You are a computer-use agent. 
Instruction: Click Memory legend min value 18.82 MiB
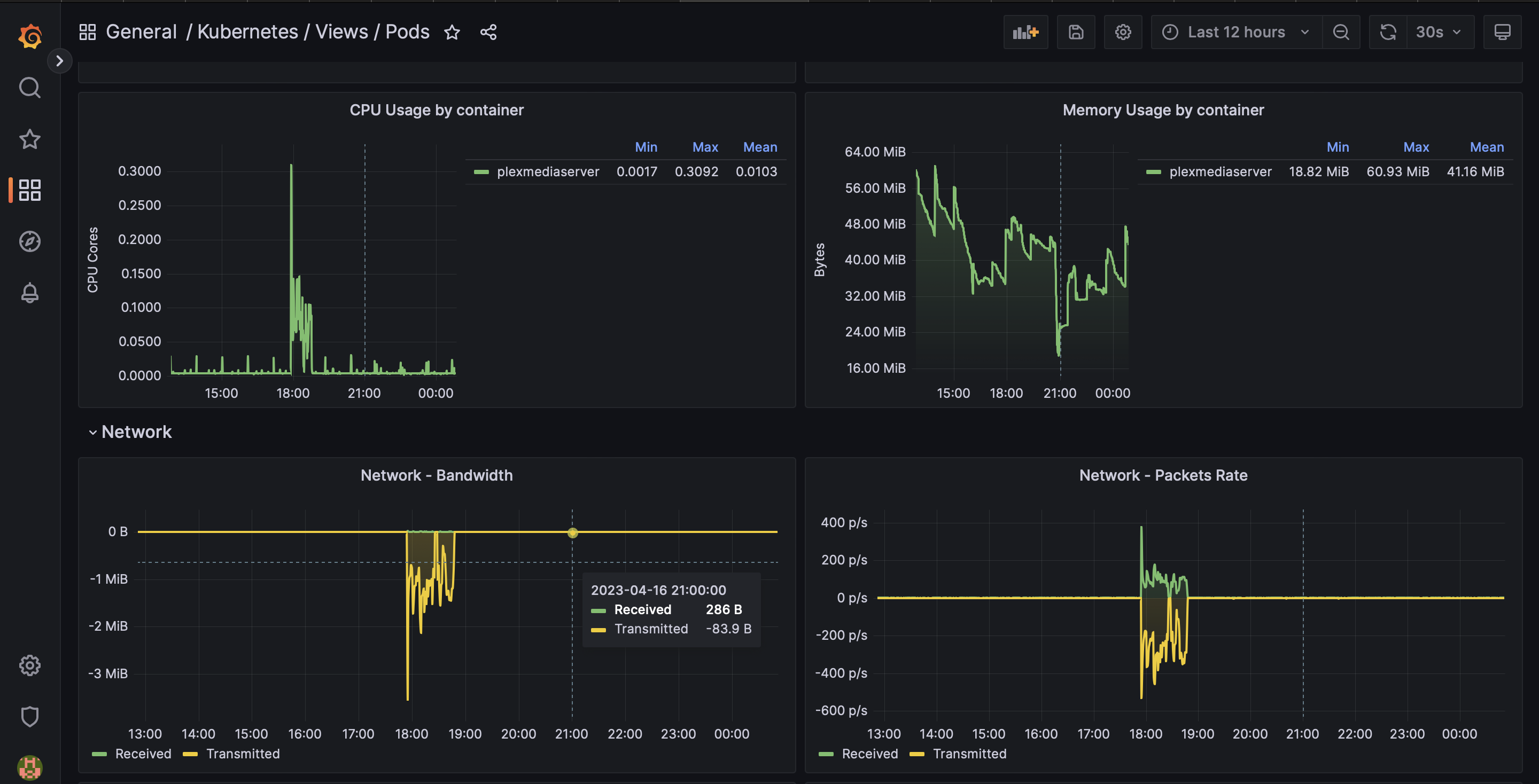pos(1318,172)
